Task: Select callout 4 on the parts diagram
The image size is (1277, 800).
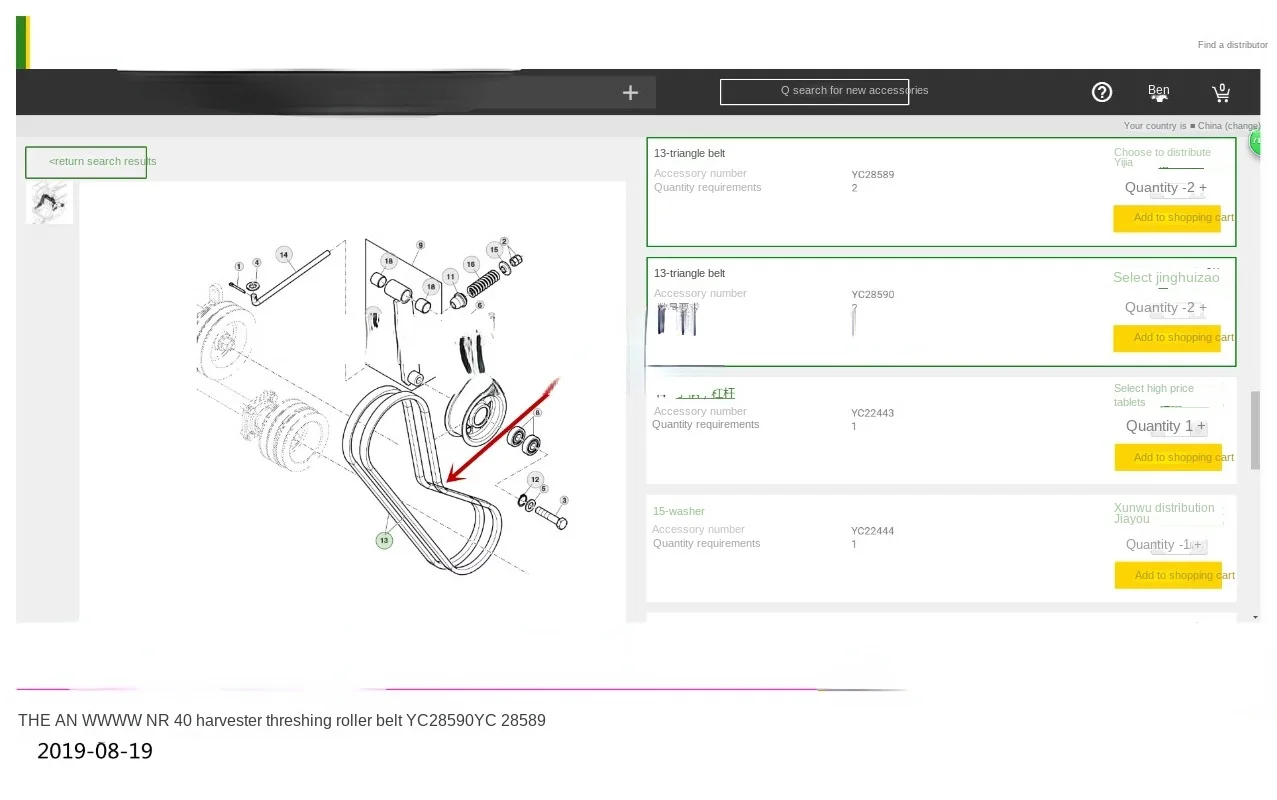Action: 257,262
